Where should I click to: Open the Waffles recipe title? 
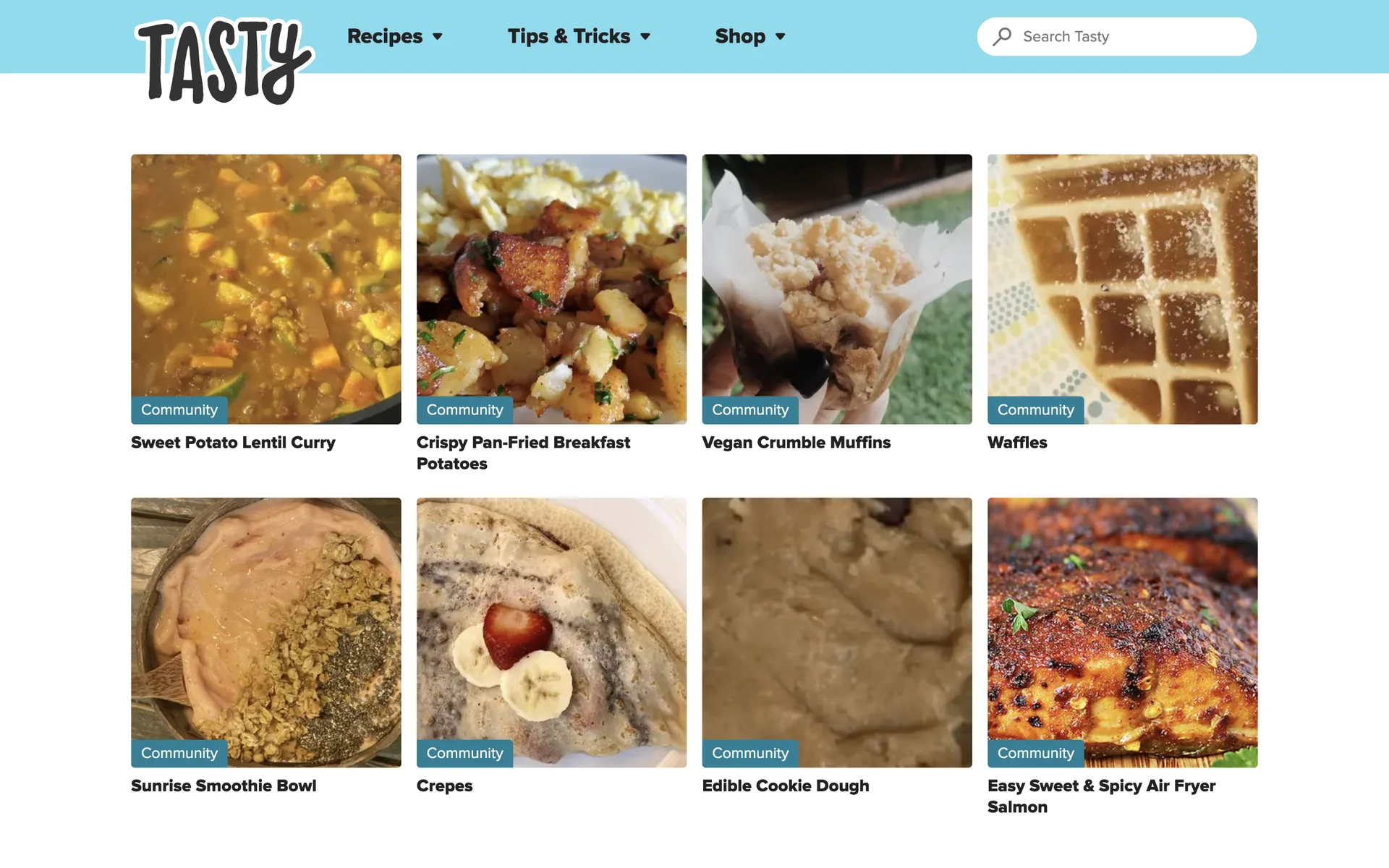[1017, 442]
